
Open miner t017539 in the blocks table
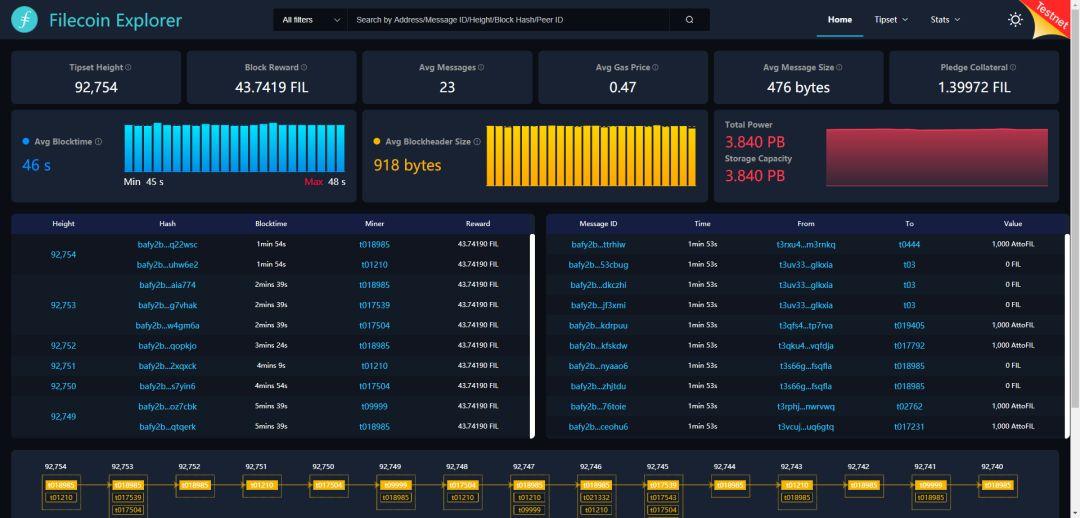[375, 305]
